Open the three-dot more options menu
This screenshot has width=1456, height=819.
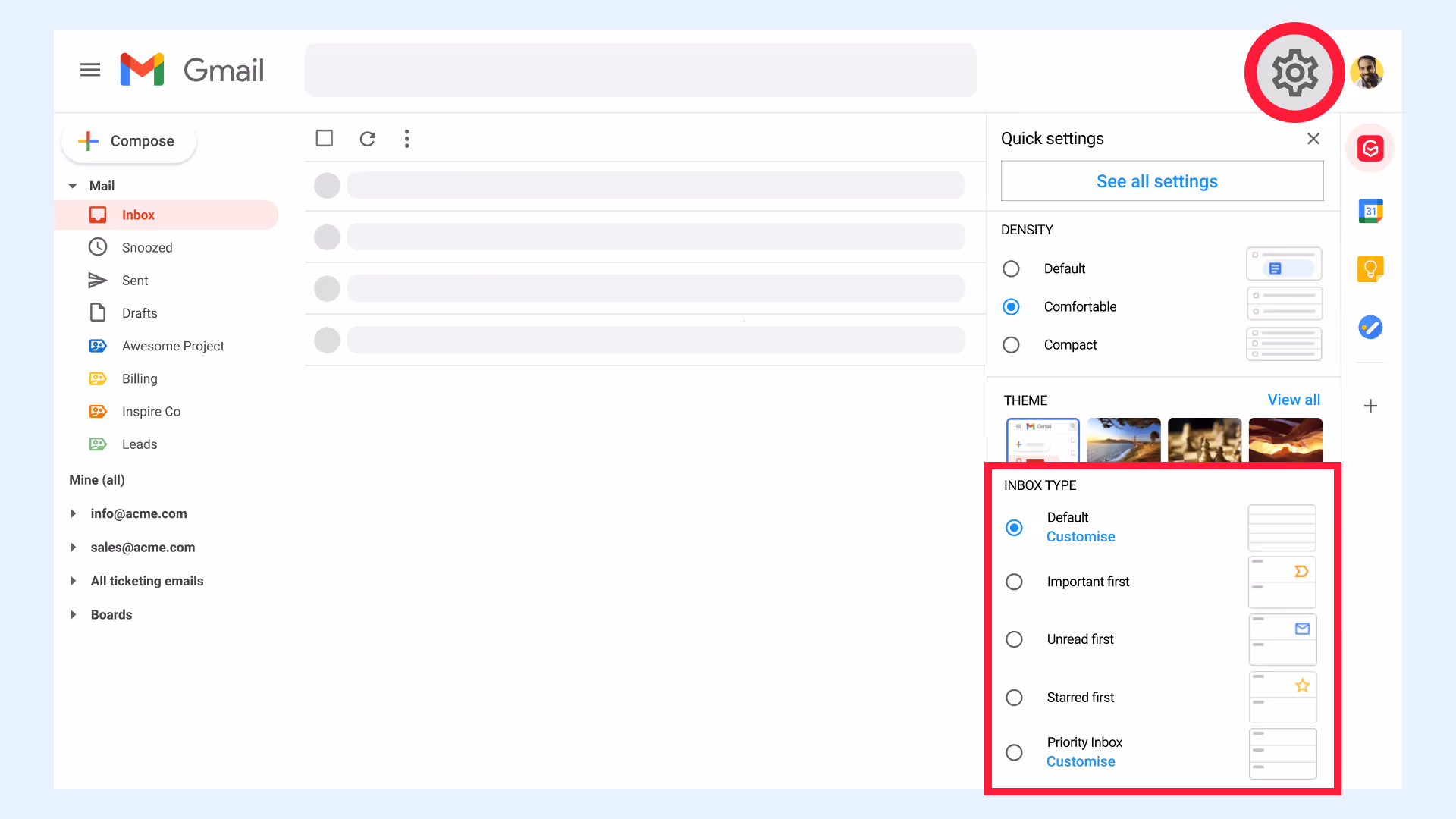(407, 139)
